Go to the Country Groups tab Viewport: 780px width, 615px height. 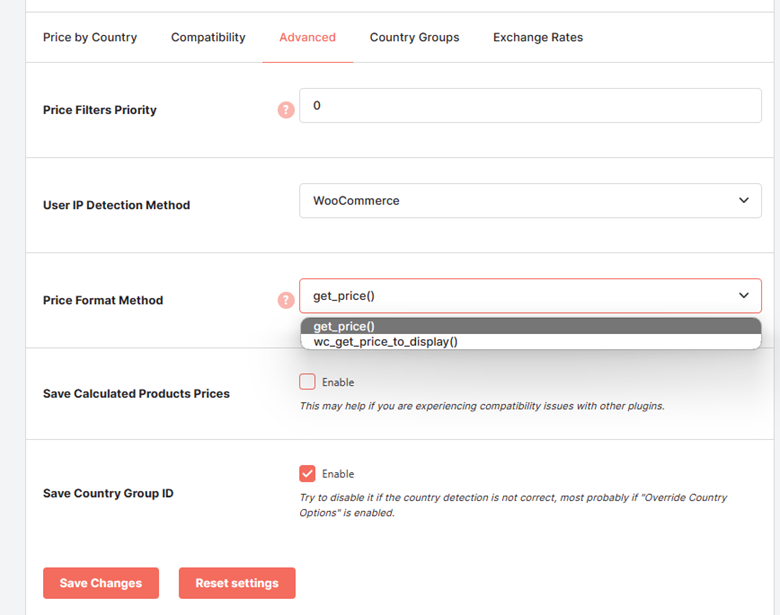[414, 37]
